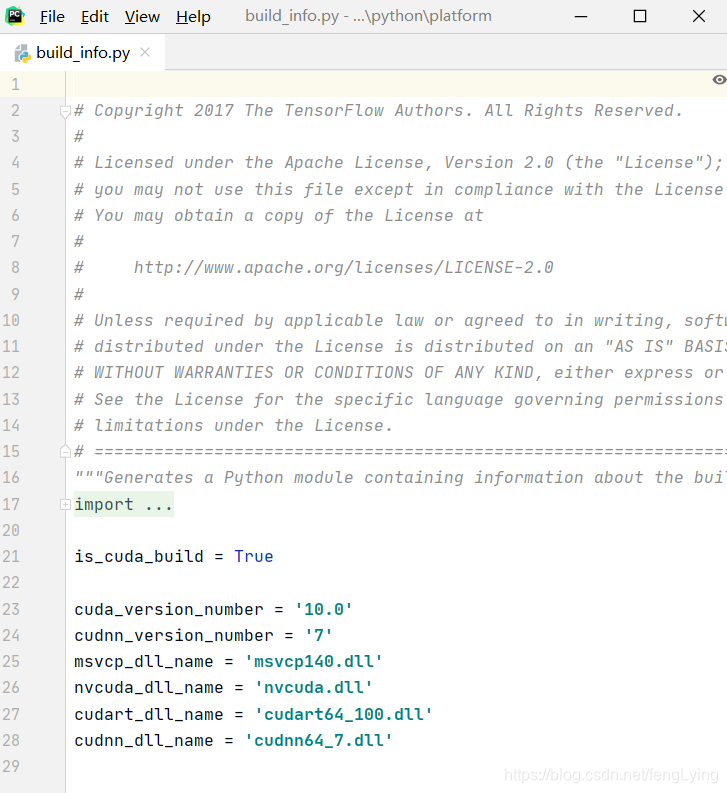Expand the folded imports at line 17
The height and width of the screenshot is (793, 727).
[65, 504]
